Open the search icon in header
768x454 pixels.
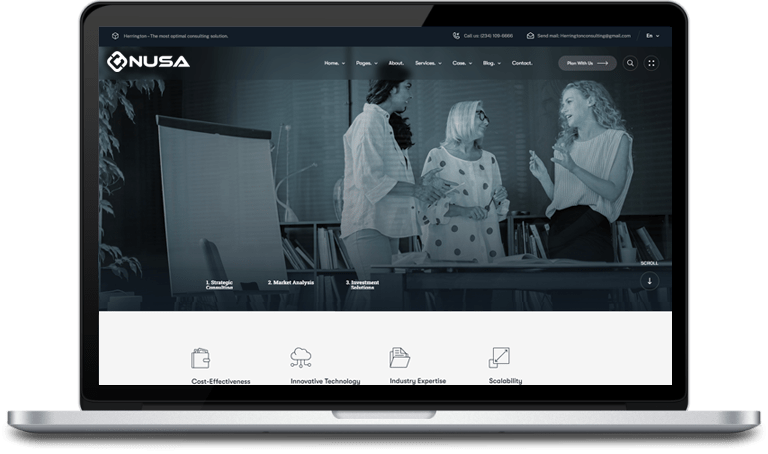(630, 63)
